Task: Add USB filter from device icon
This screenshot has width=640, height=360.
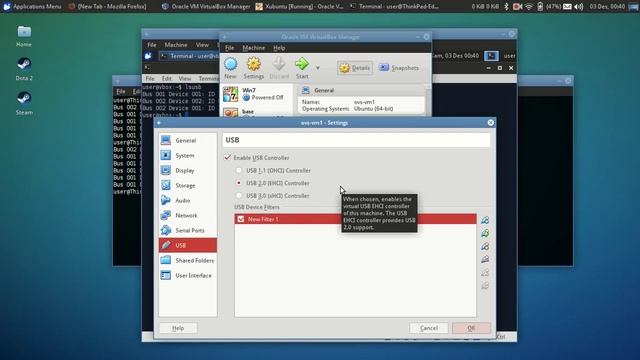Action: pyautogui.click(x=485, y=233)
